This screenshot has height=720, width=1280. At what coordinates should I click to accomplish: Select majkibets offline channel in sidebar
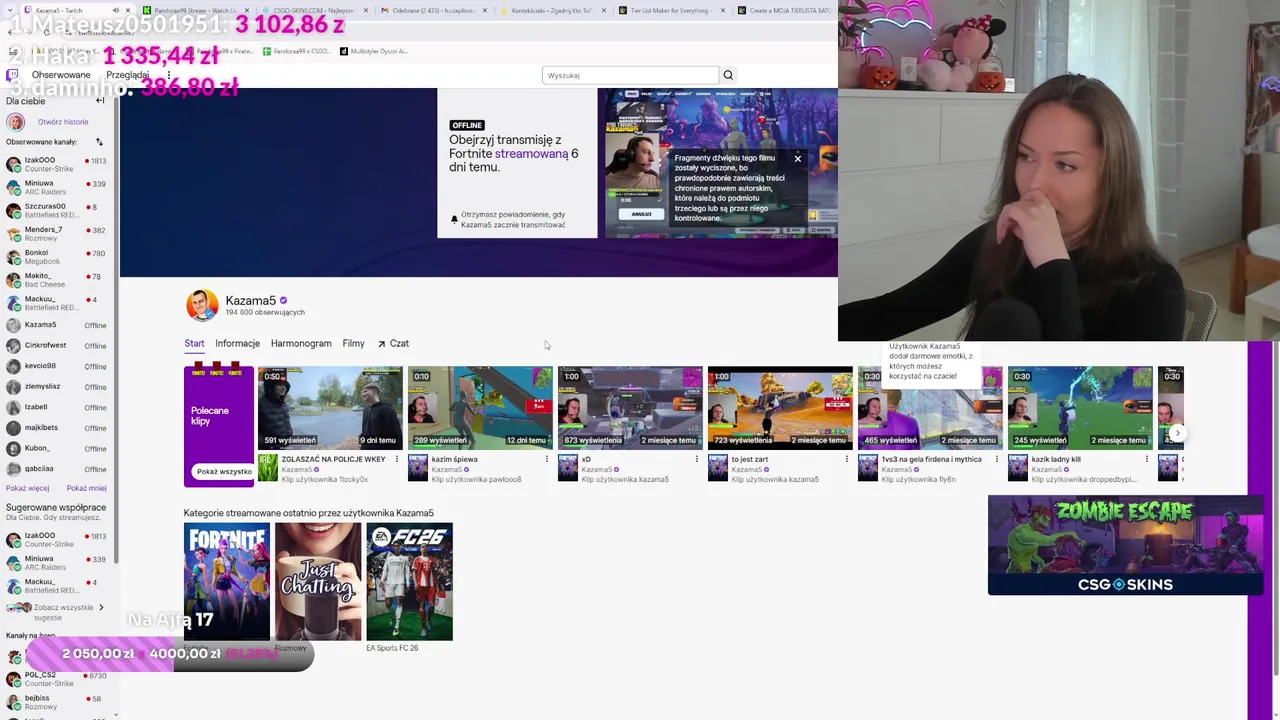click(x=55, y=427)
